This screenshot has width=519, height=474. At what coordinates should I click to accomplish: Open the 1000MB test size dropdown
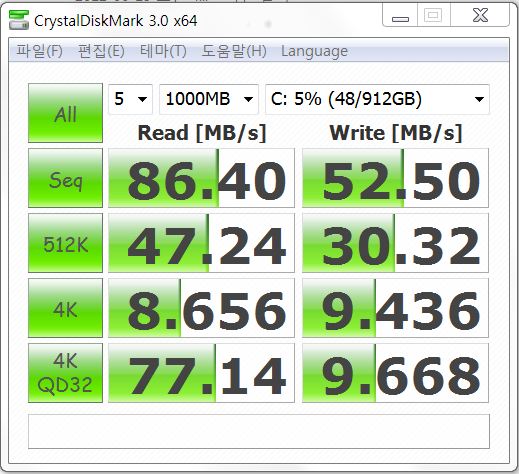209,99
